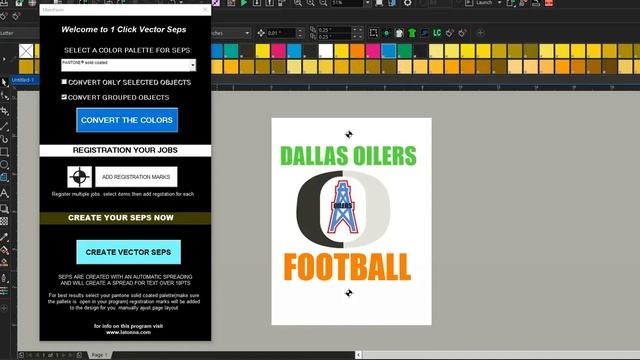Close the MainForm dialog
This screenshot has width=640, height=360.
tap(205, 9)
